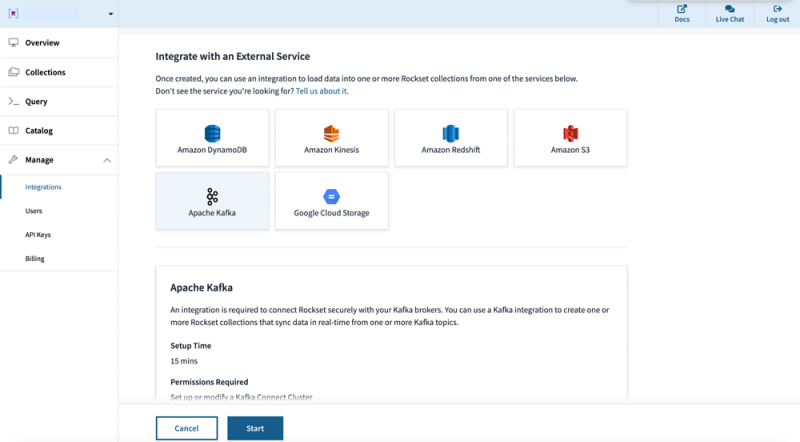This screenshot has width=800, height=442.
Task: Select the Amazon S3 card label
Action: click(570, 150)
